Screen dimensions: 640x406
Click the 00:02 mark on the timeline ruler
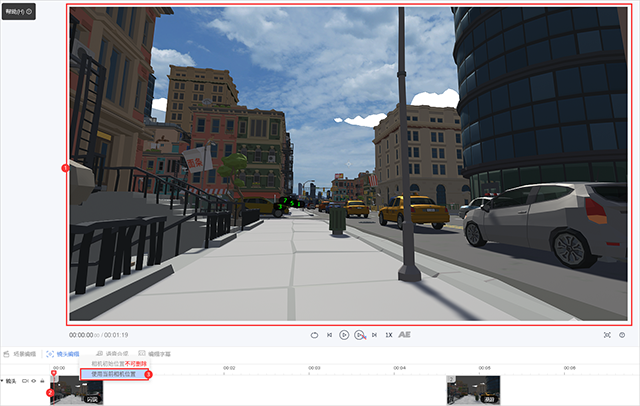[x=229, y=368]
